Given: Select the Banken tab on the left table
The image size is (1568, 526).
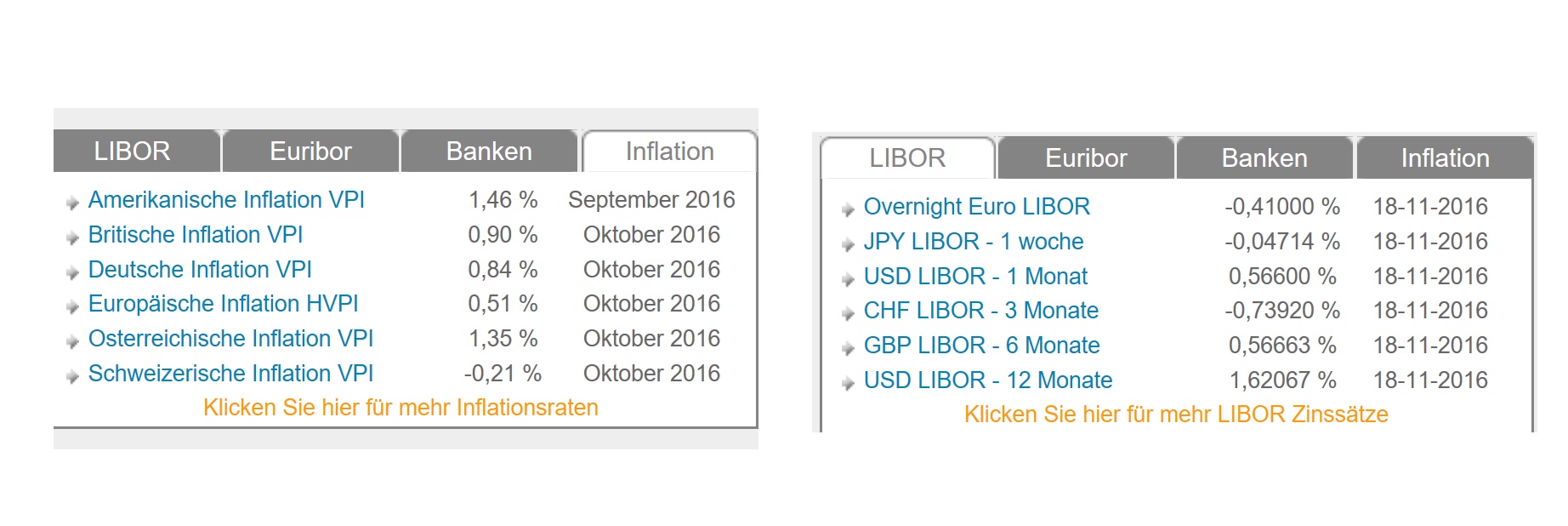Looking at the screenshot, I should click(x=487, y=151).
